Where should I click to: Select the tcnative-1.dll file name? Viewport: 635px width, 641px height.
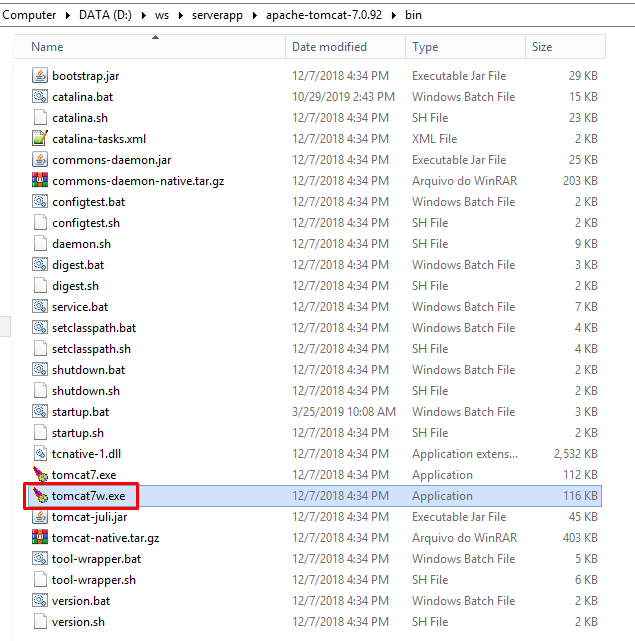pos(86,454)
